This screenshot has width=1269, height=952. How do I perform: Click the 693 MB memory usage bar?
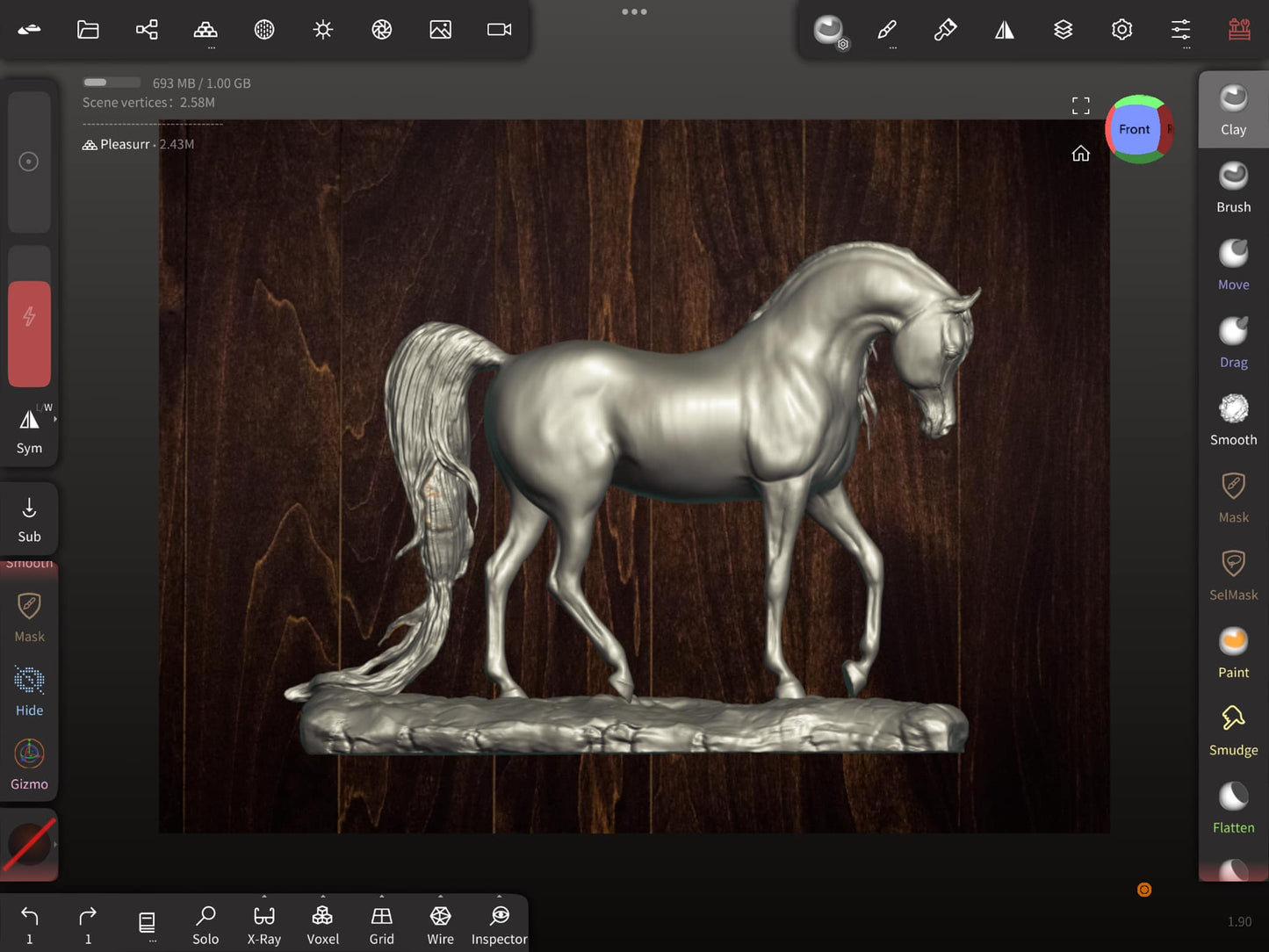[x=112, y=83]
